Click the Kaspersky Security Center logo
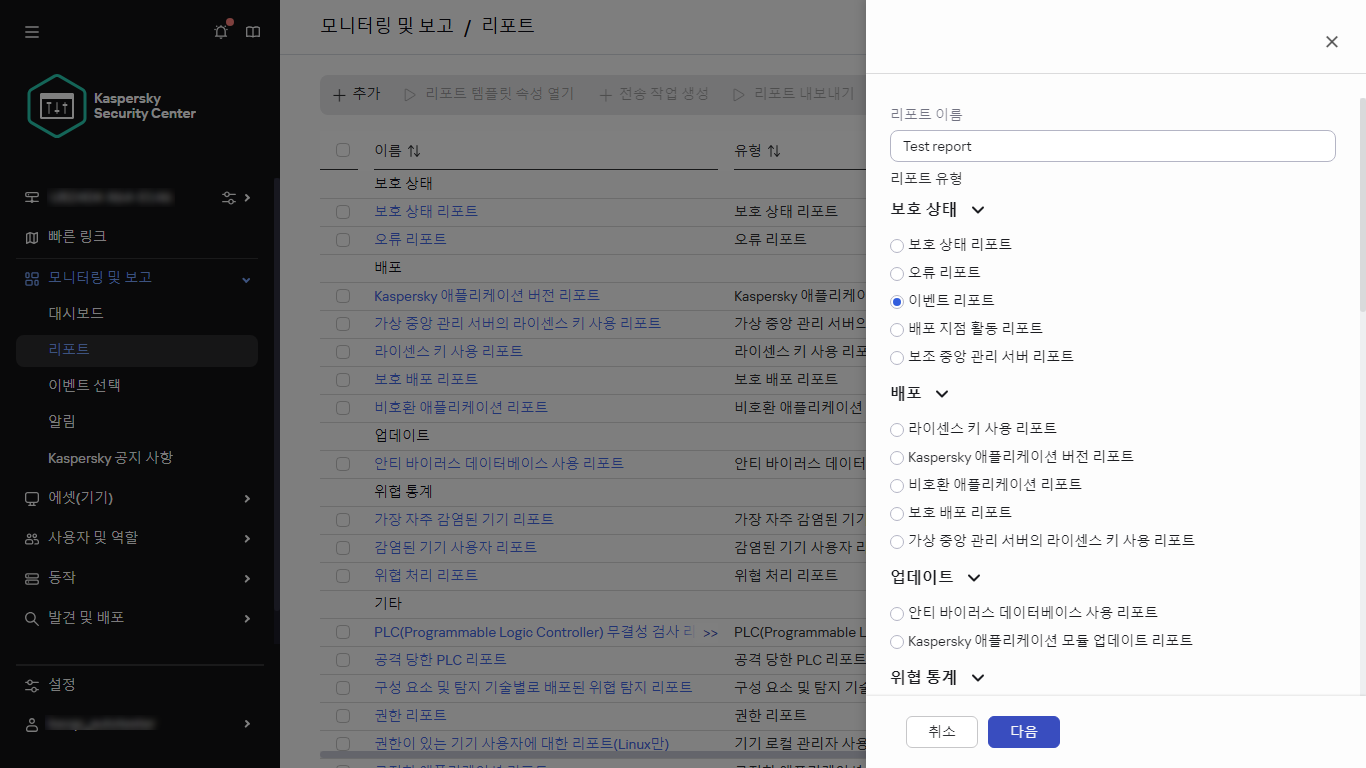 [x=56, y=104]
